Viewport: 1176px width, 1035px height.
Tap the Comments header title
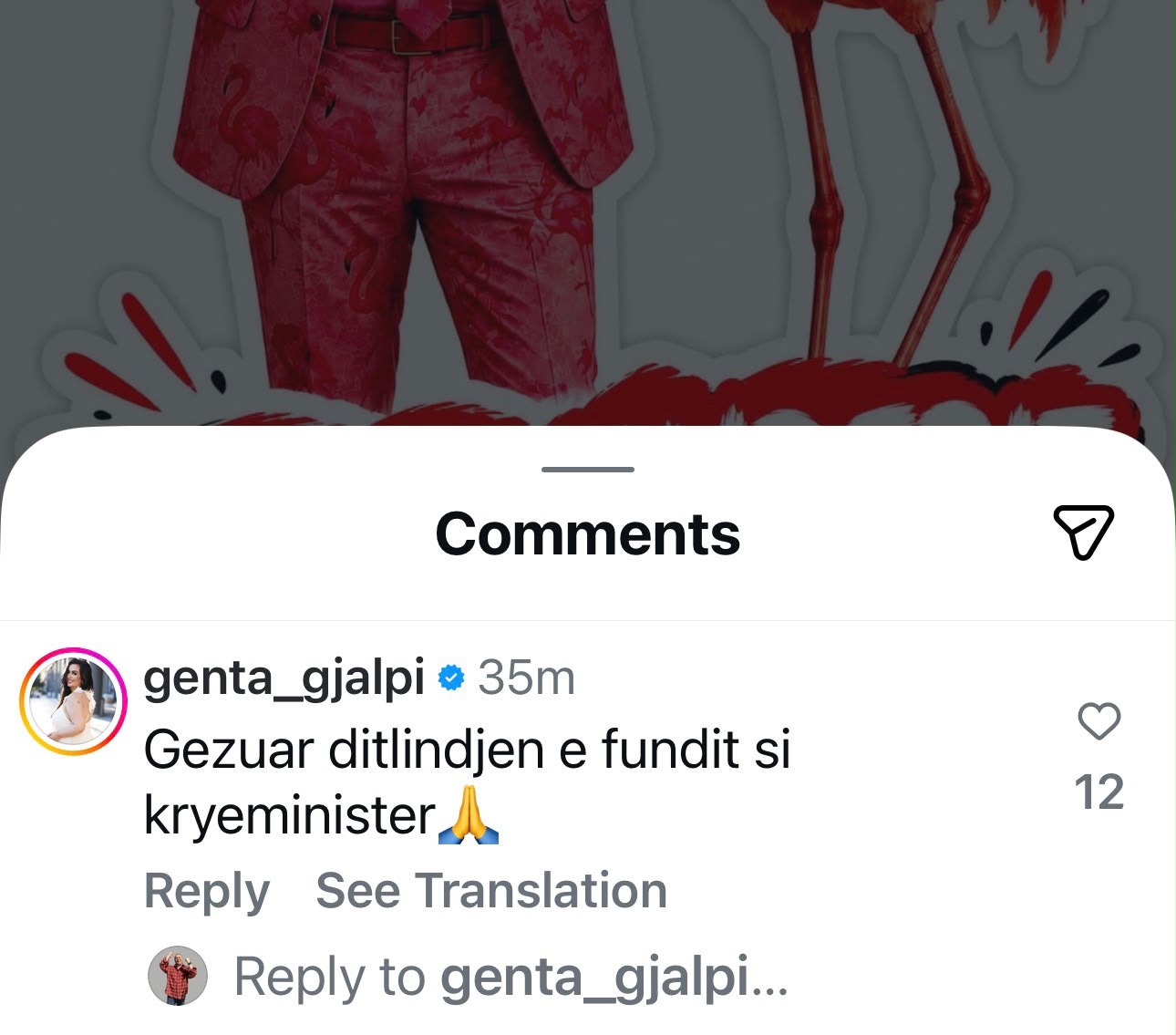[588, 533]
